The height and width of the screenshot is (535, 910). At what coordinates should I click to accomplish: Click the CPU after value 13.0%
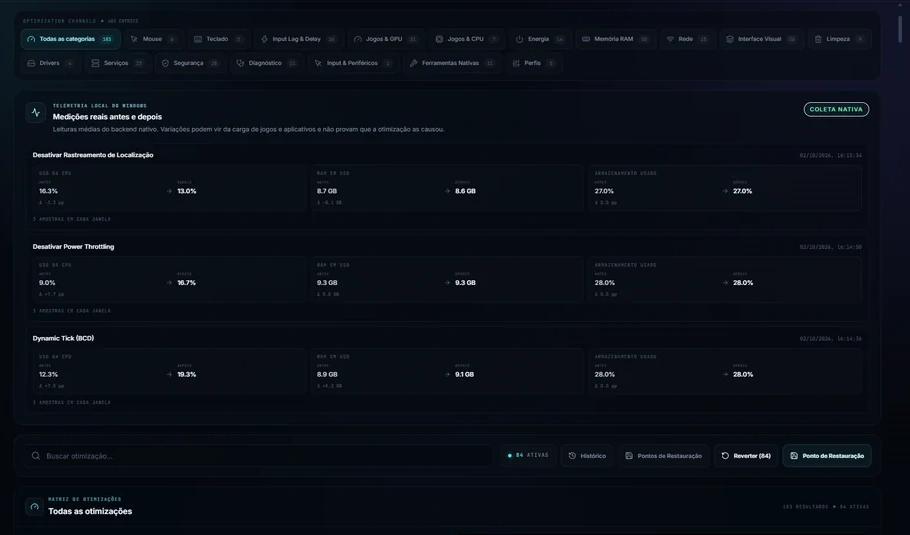187,191
